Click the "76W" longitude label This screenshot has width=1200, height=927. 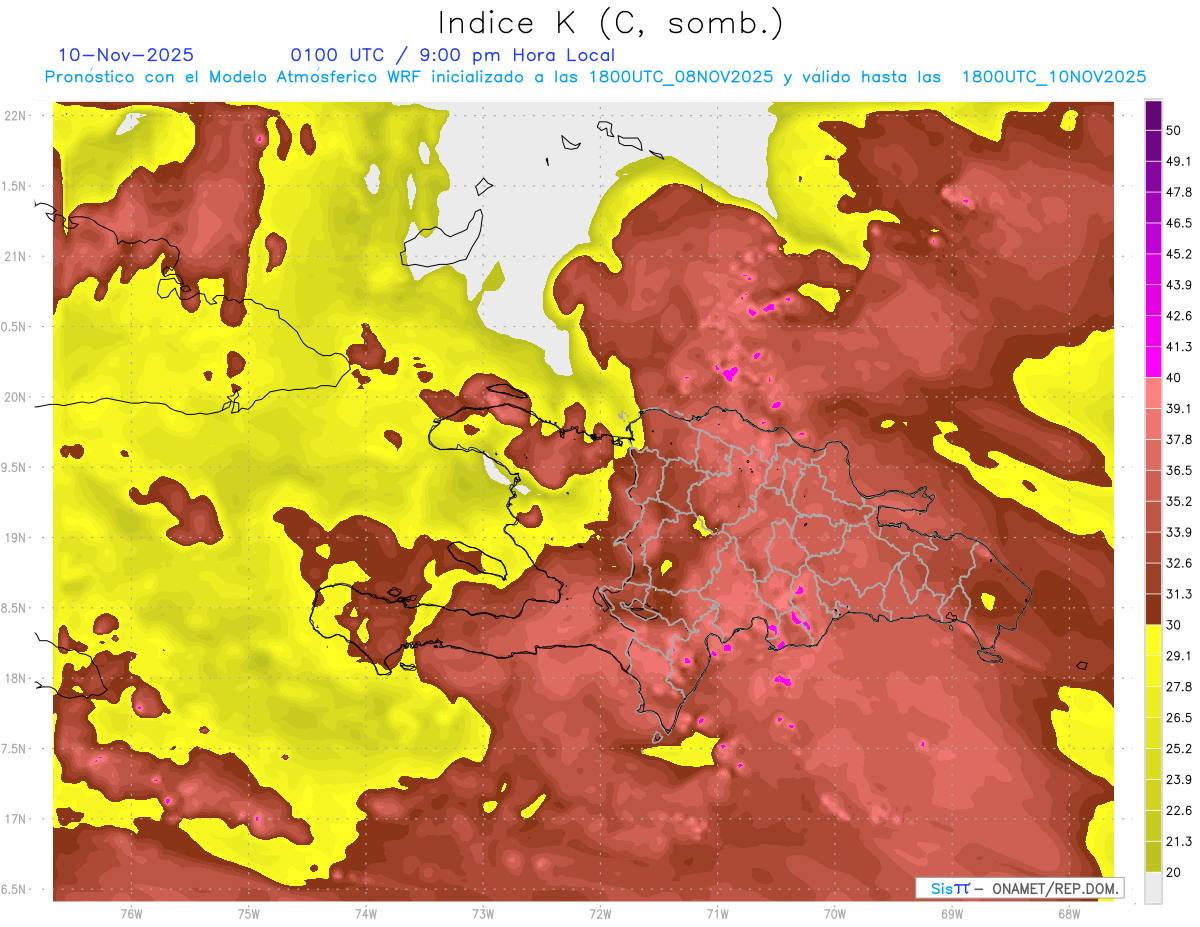[x=131, y=913]
